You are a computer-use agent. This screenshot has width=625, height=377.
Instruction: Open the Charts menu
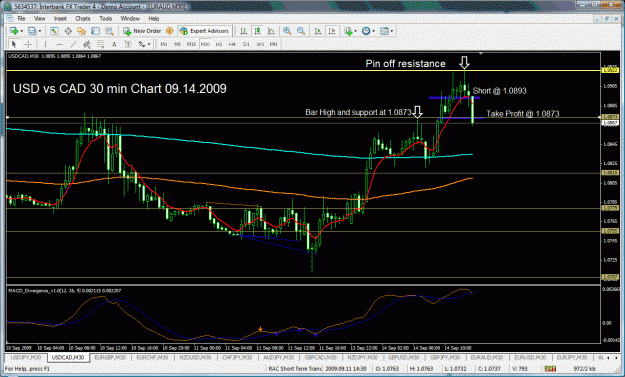[x=83, y=18]
